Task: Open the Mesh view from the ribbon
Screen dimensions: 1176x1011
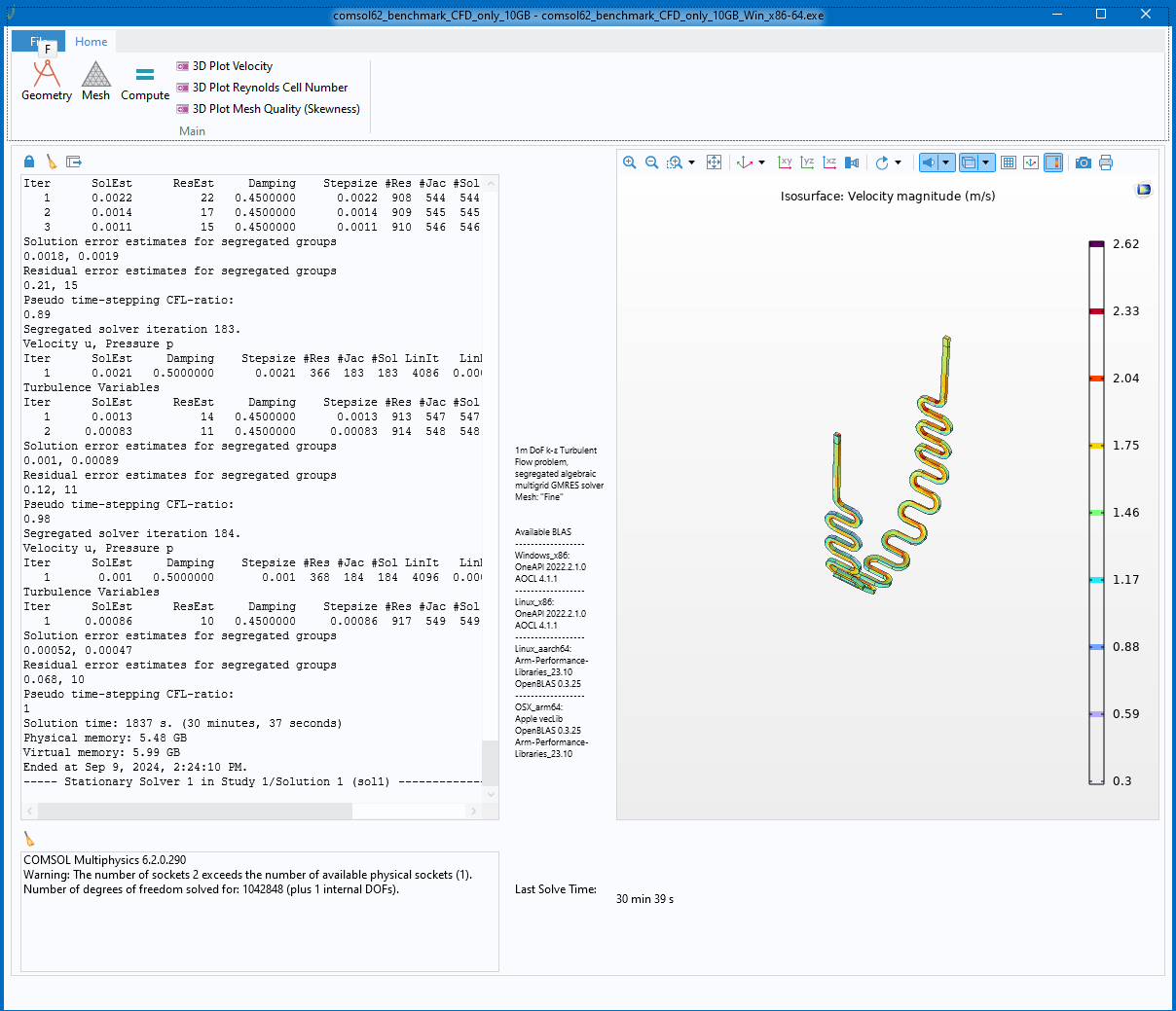Action: pyautogui.click(x=95, y=81)
